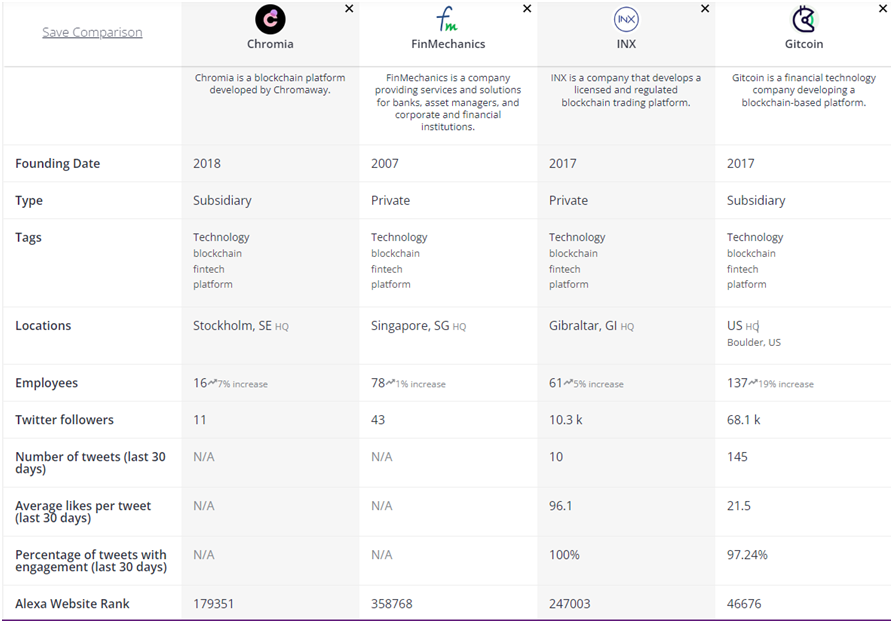Click Chromia's 7% increase employee trend
This screenshot has width=893, height=623.
pyautogui.click(x=237, y=384)
